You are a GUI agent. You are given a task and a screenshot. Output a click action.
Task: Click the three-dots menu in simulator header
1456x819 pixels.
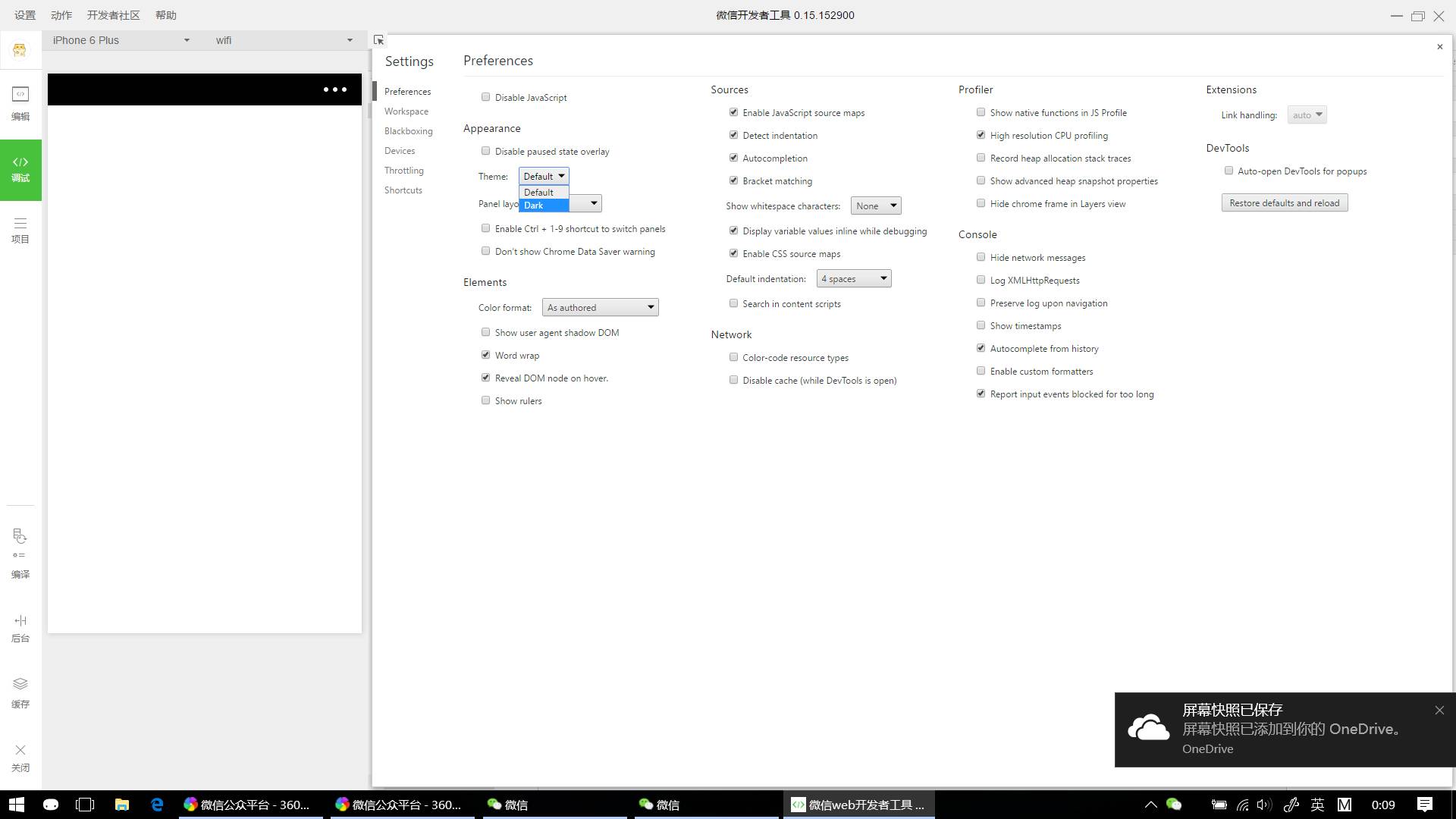[334, 89]
